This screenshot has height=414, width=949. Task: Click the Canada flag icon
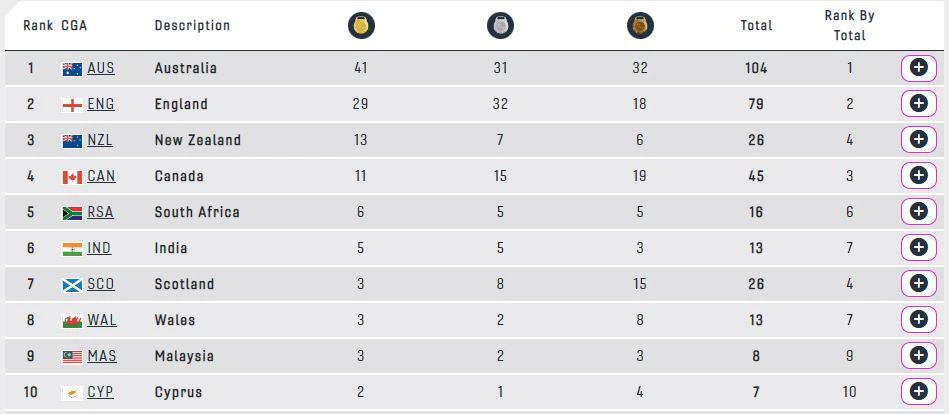pyautogui.click(x=72, y=176)
